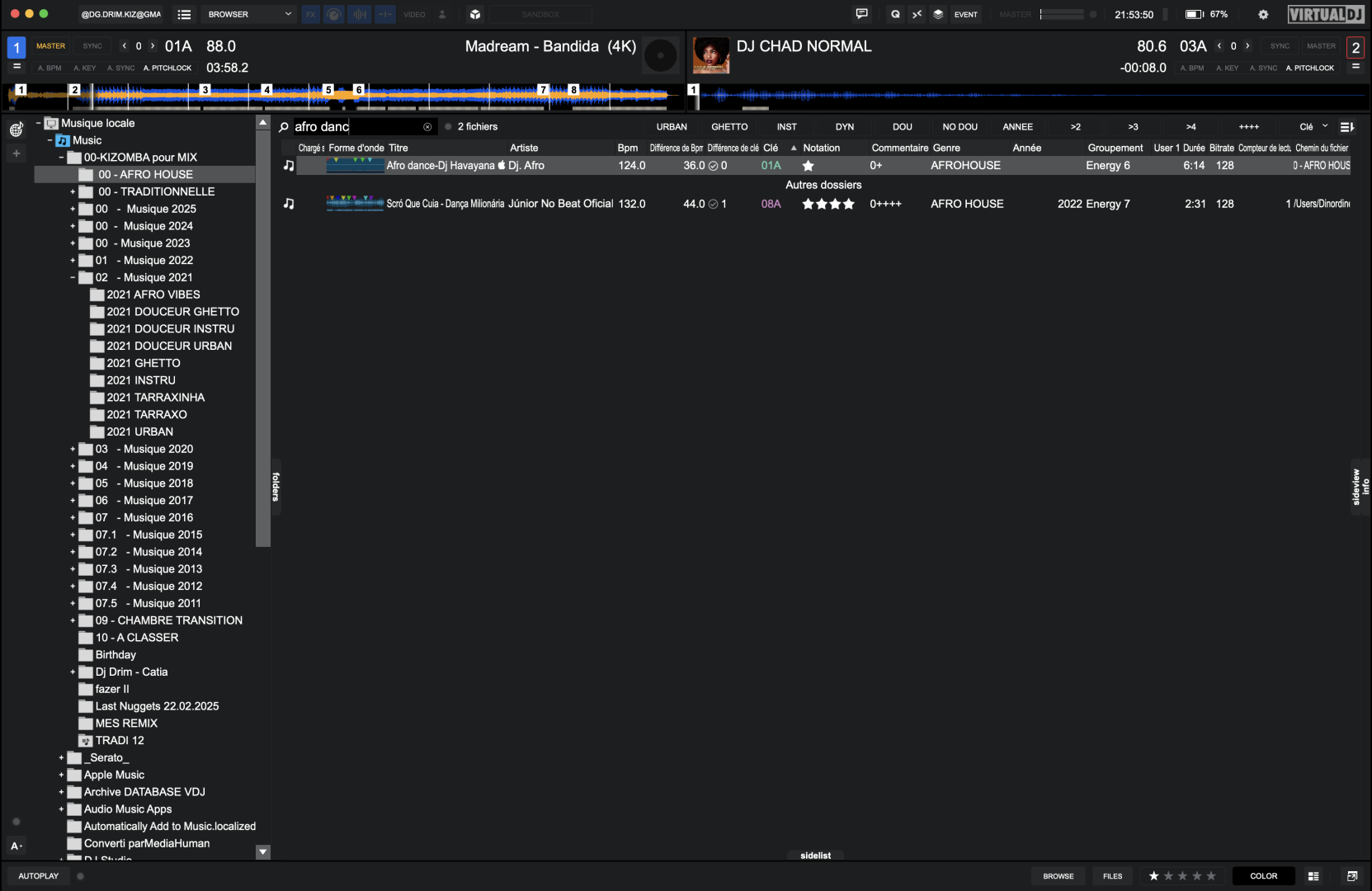
Task: Toggle MASTER on deck 2
Action: [x=1321, y=46]
